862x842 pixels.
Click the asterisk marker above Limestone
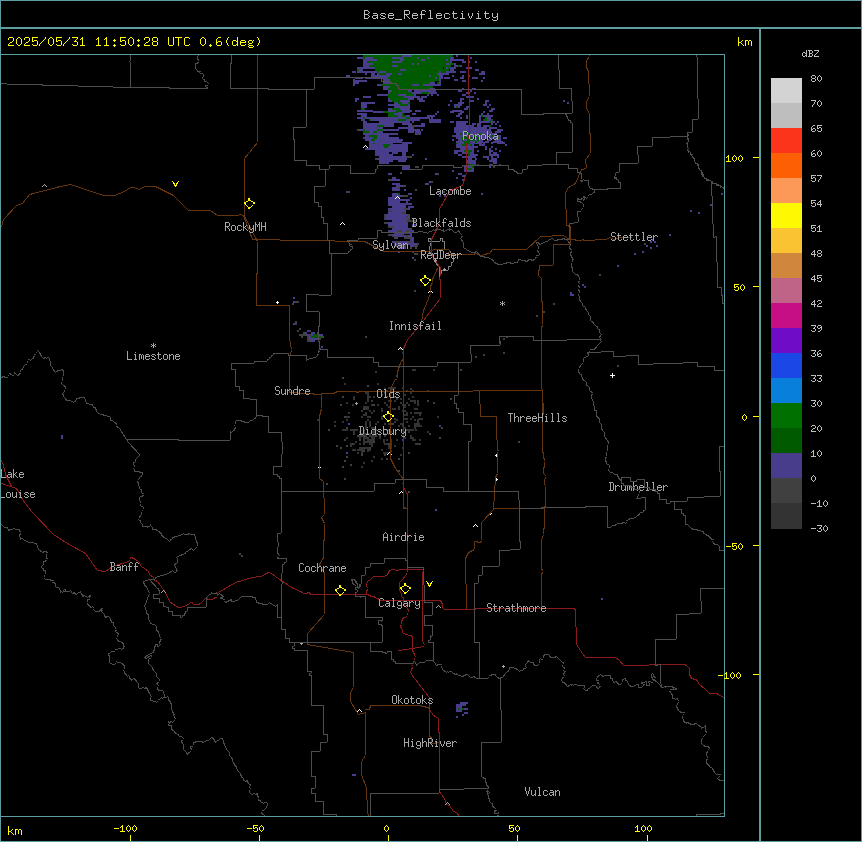pyautogui.click(x=153, y=346)
